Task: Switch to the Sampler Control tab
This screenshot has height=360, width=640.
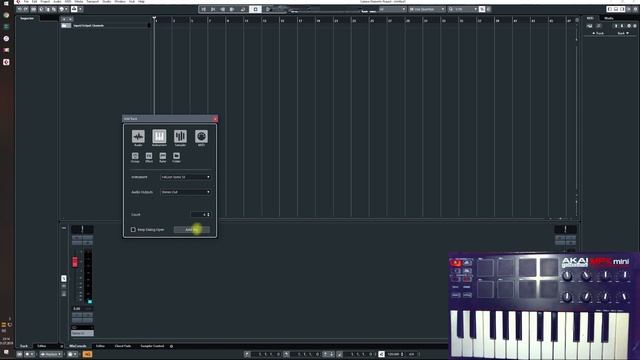Action: [152, 346]
